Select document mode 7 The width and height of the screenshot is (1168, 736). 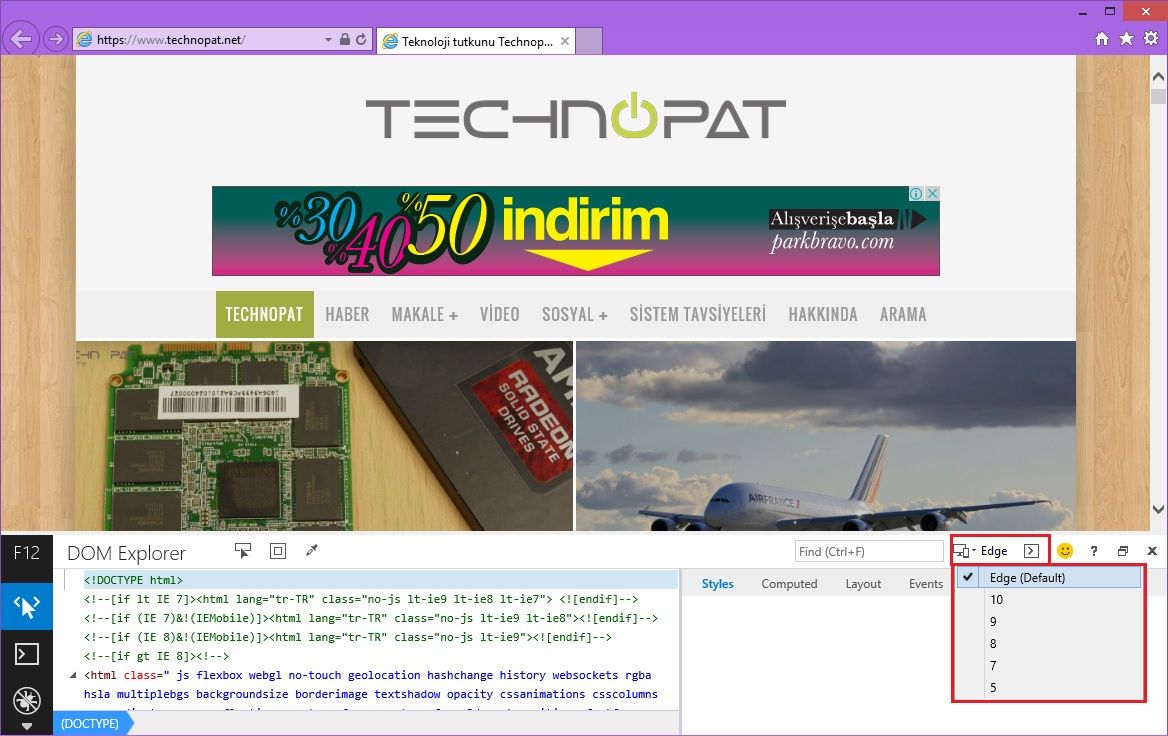1049,665
